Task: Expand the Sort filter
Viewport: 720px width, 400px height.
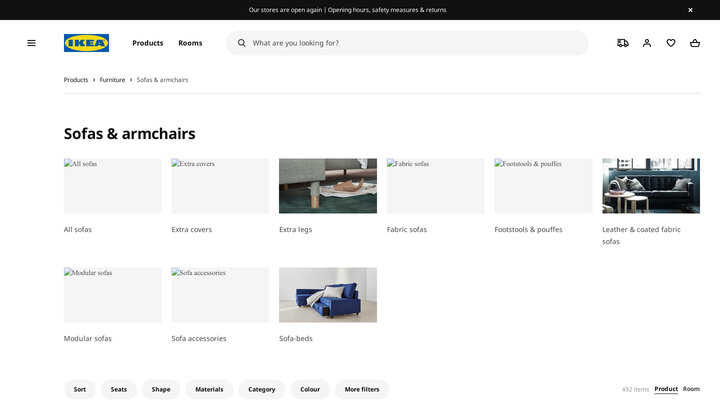Action: tap(80, 389)
